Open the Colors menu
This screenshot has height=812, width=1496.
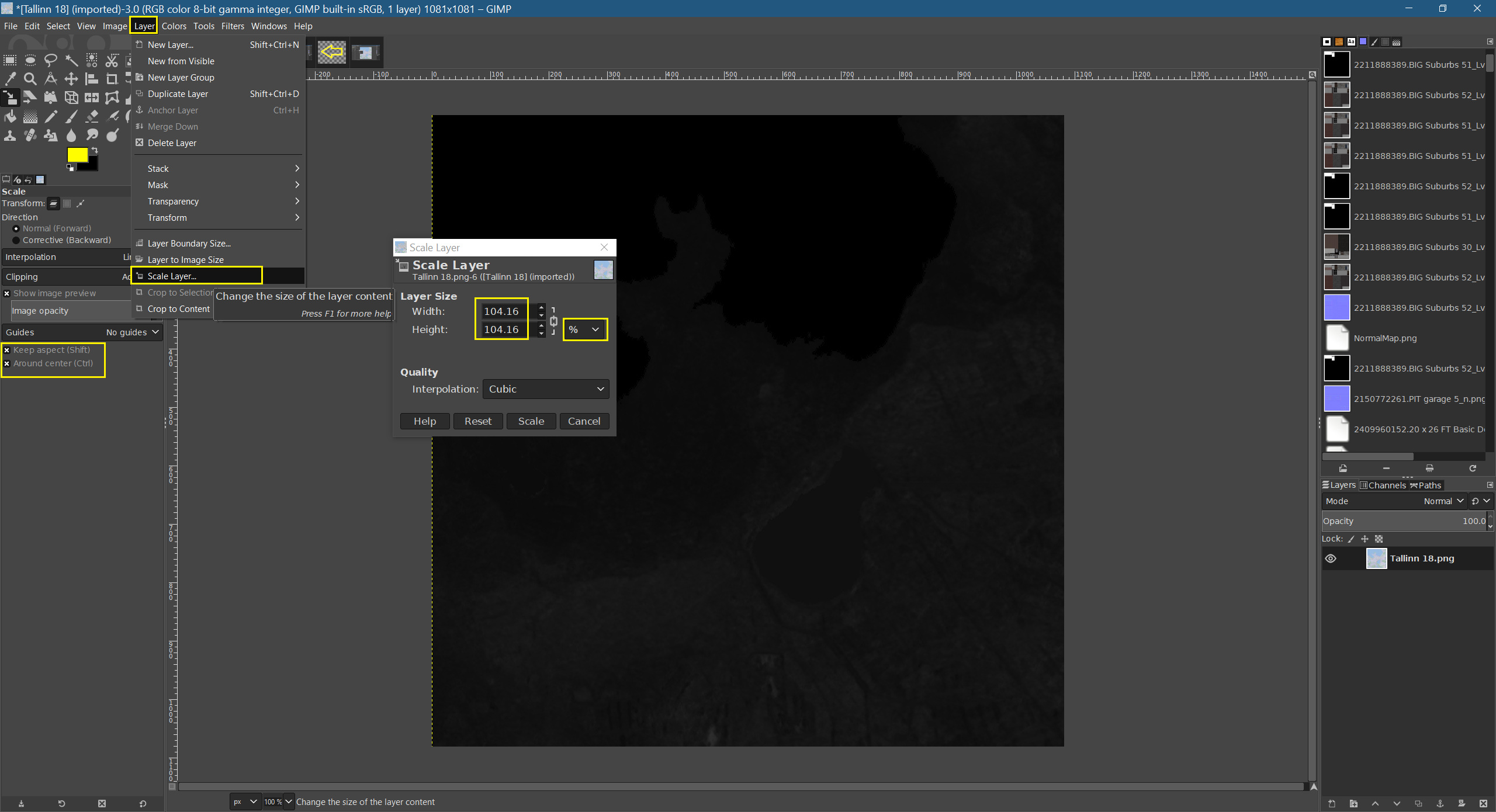[174, 26]
